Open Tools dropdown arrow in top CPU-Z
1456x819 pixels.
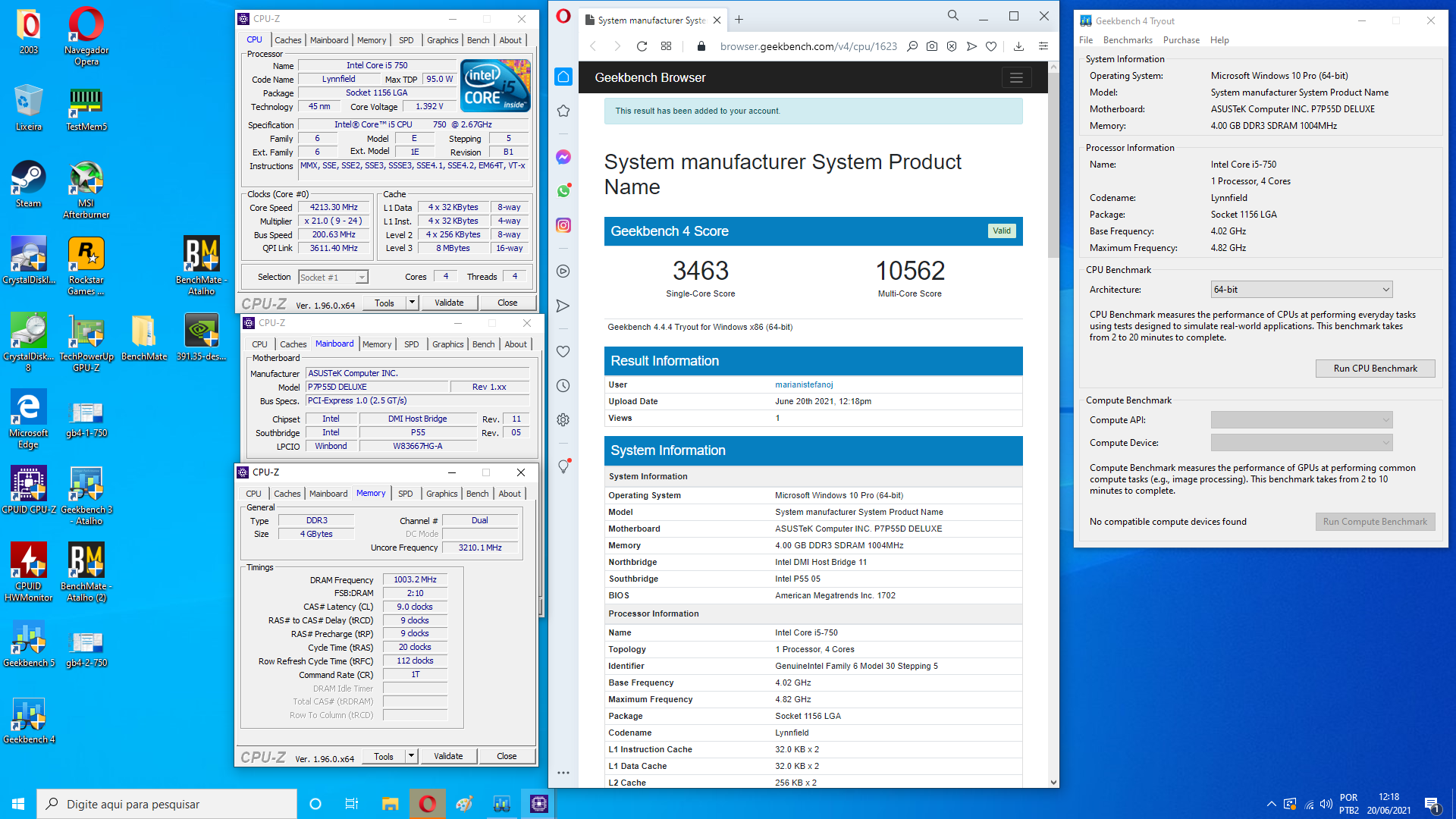(x=412, y=303)
